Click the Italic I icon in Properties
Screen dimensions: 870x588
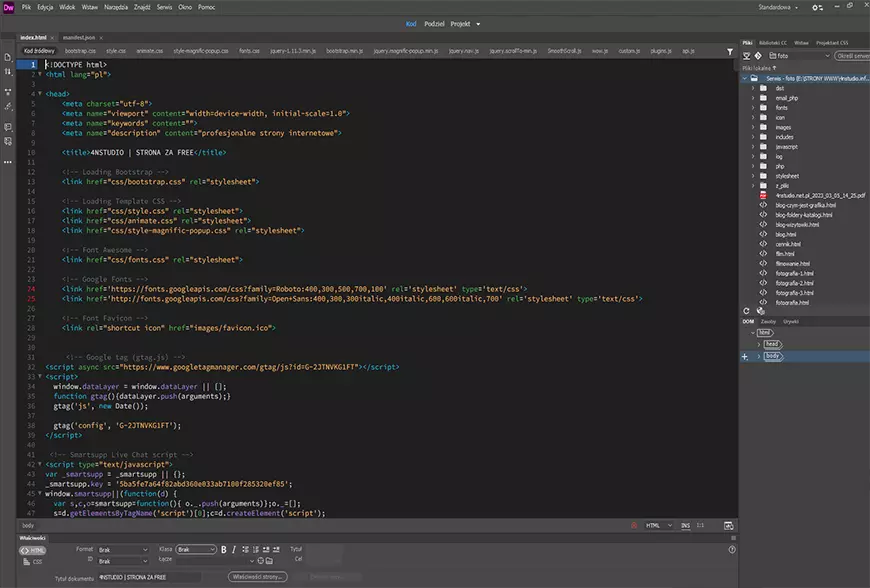(234, 550)
